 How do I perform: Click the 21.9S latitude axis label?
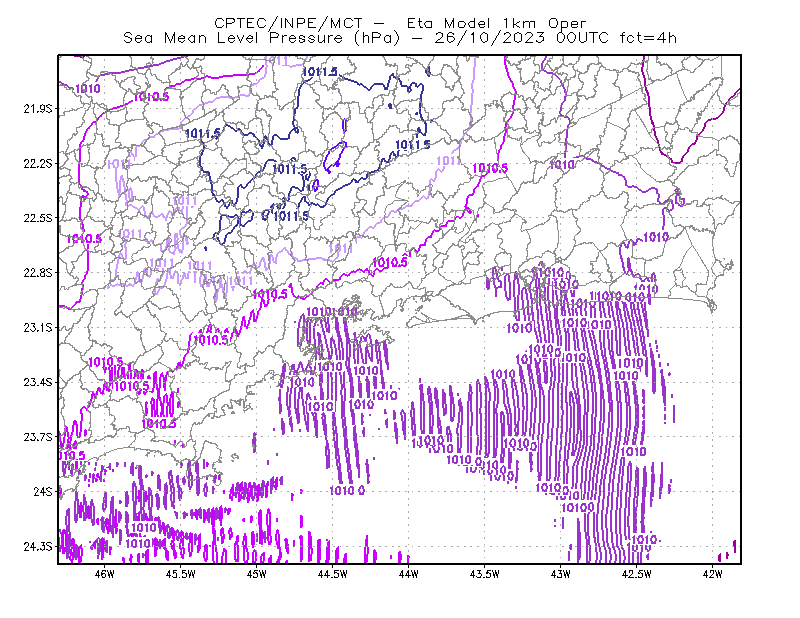click(x=37, y=109)
